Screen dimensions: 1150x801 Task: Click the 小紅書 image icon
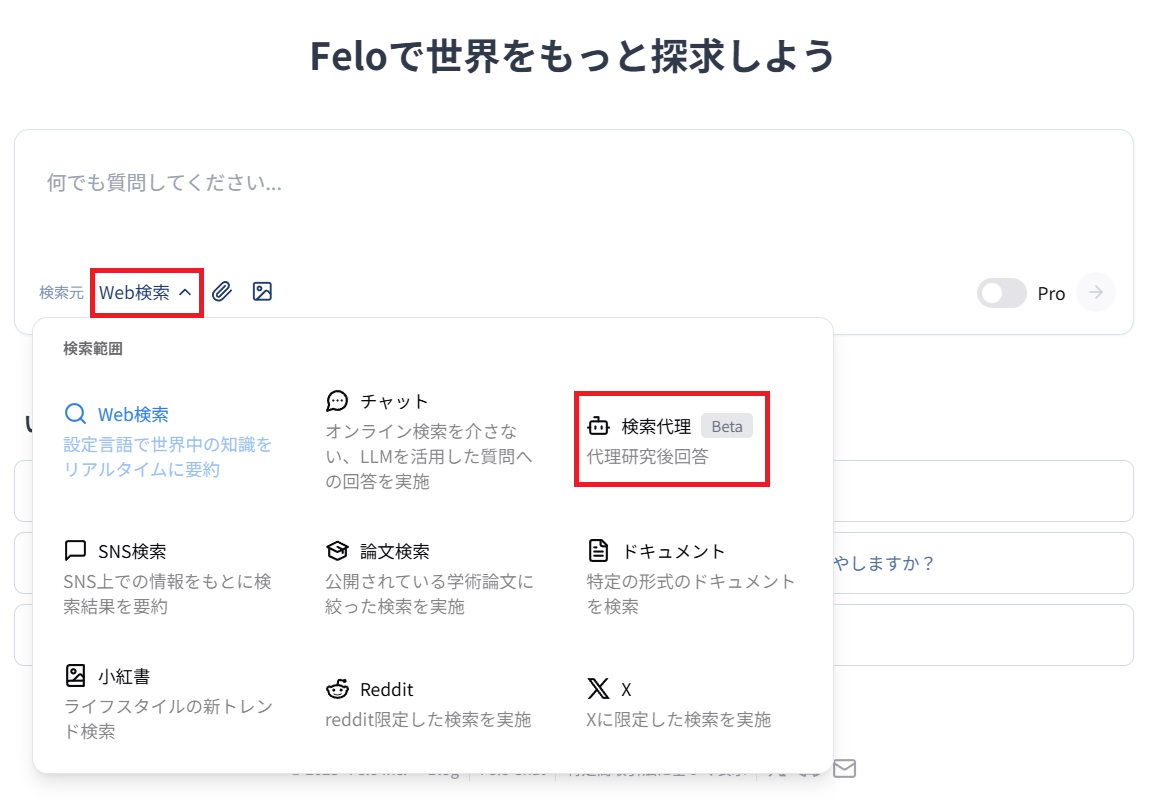[x=78, y=674]
